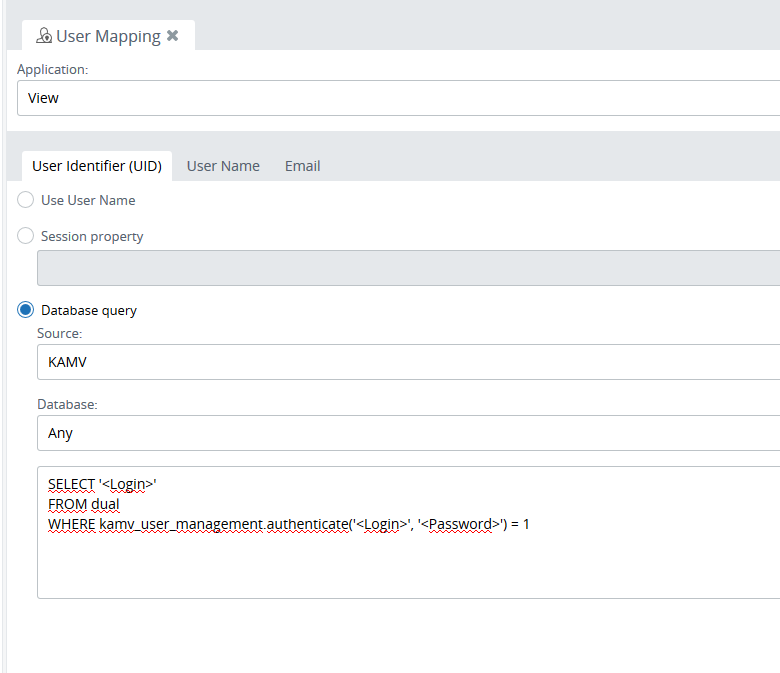Close the User Mapping tab
Viewport: 780px width, 673px height.
click(172, 36)
